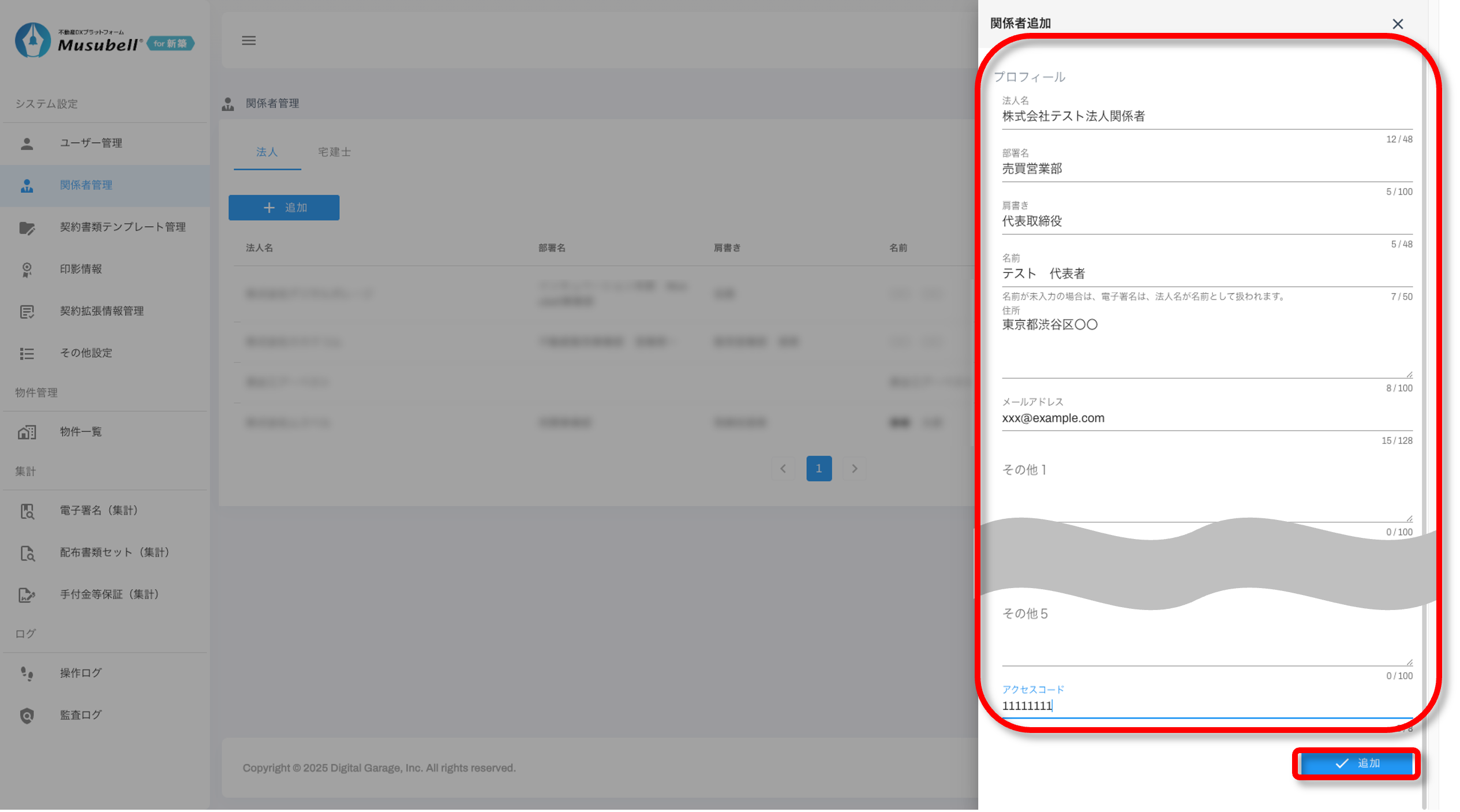Click the 電子署名(集計) search-document icon

coord(27,511)
